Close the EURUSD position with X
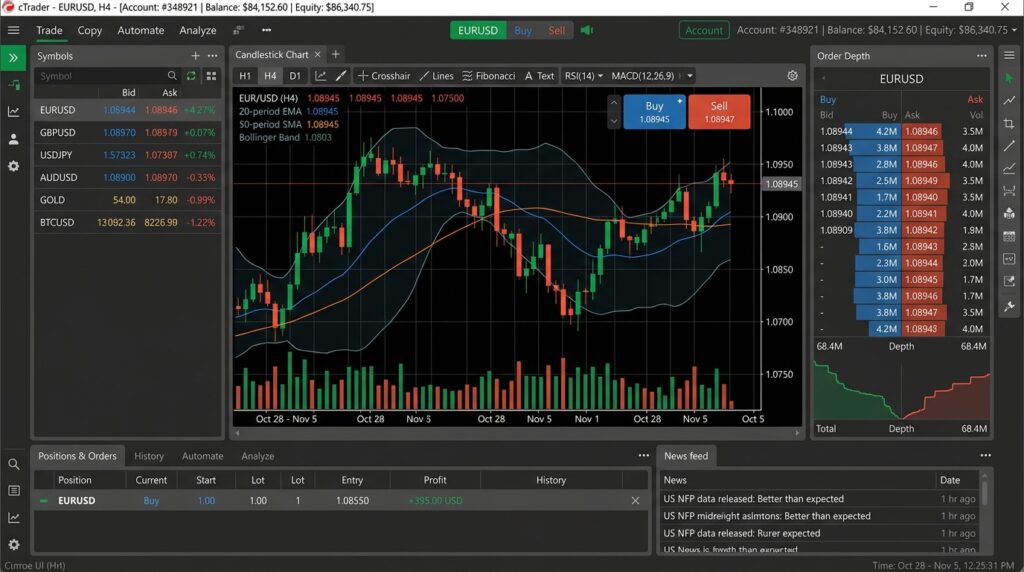This screenshot has height=572, width=1024. (635, 501)
